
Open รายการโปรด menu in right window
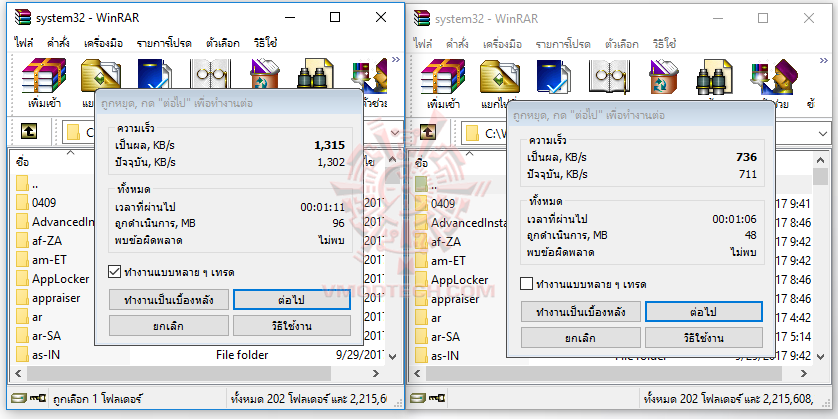click(563, 44)
